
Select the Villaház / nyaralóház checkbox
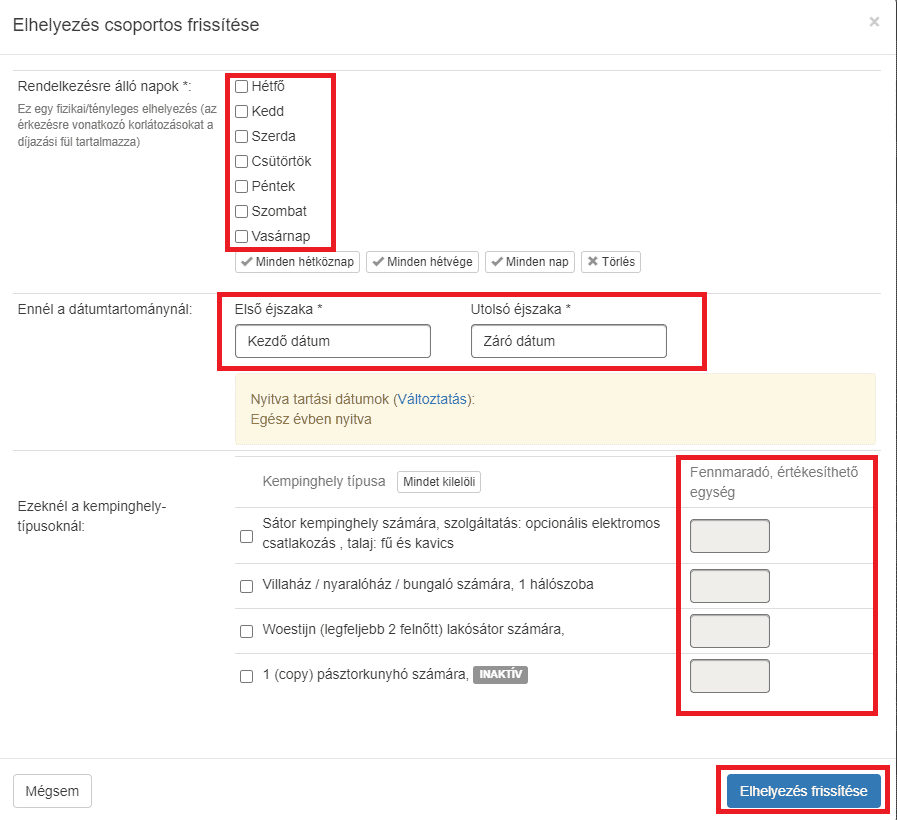click(247, 587)
